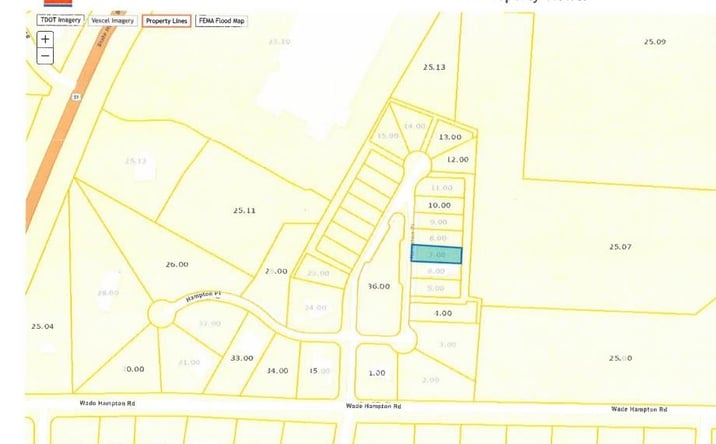Select parcel labeled 9.00
Screen dimensions: 716x444
pyautogui.click(x=438, y=222)
